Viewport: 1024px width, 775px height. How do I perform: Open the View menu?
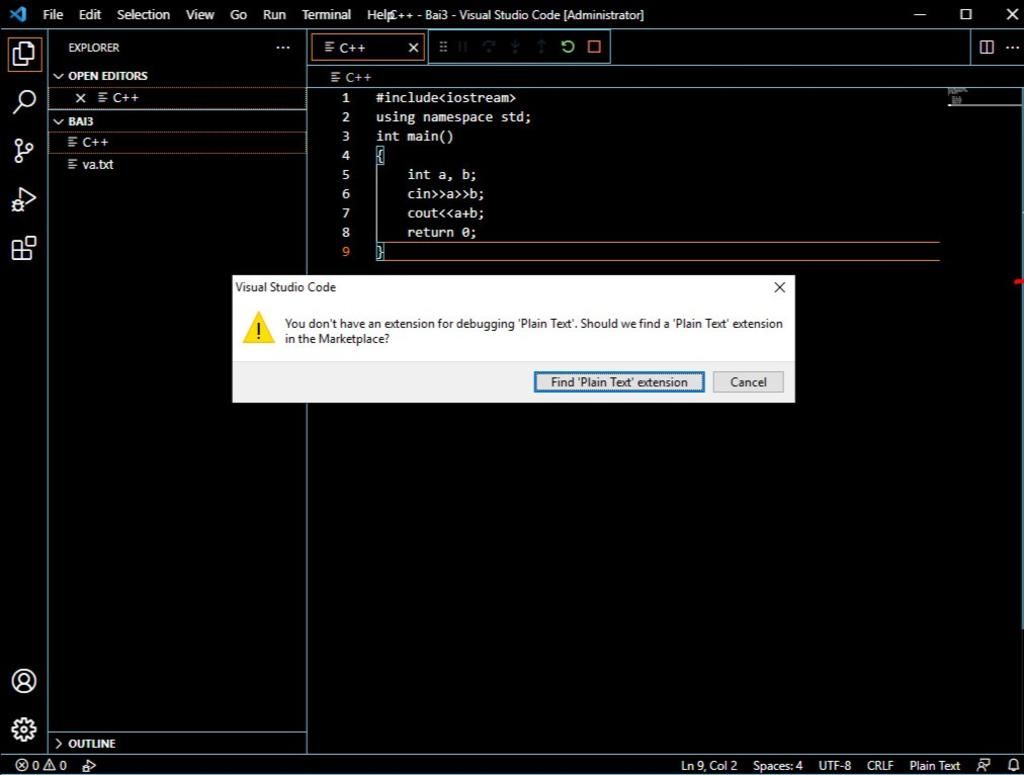199,14
